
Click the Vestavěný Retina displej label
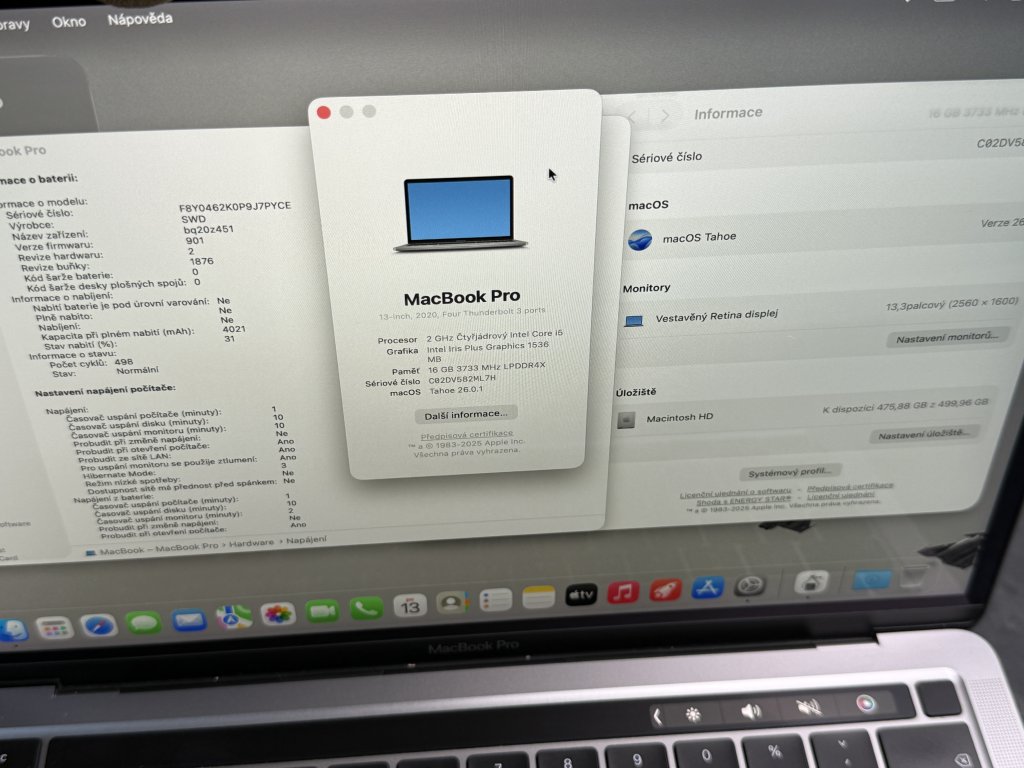tap(716, 316)
